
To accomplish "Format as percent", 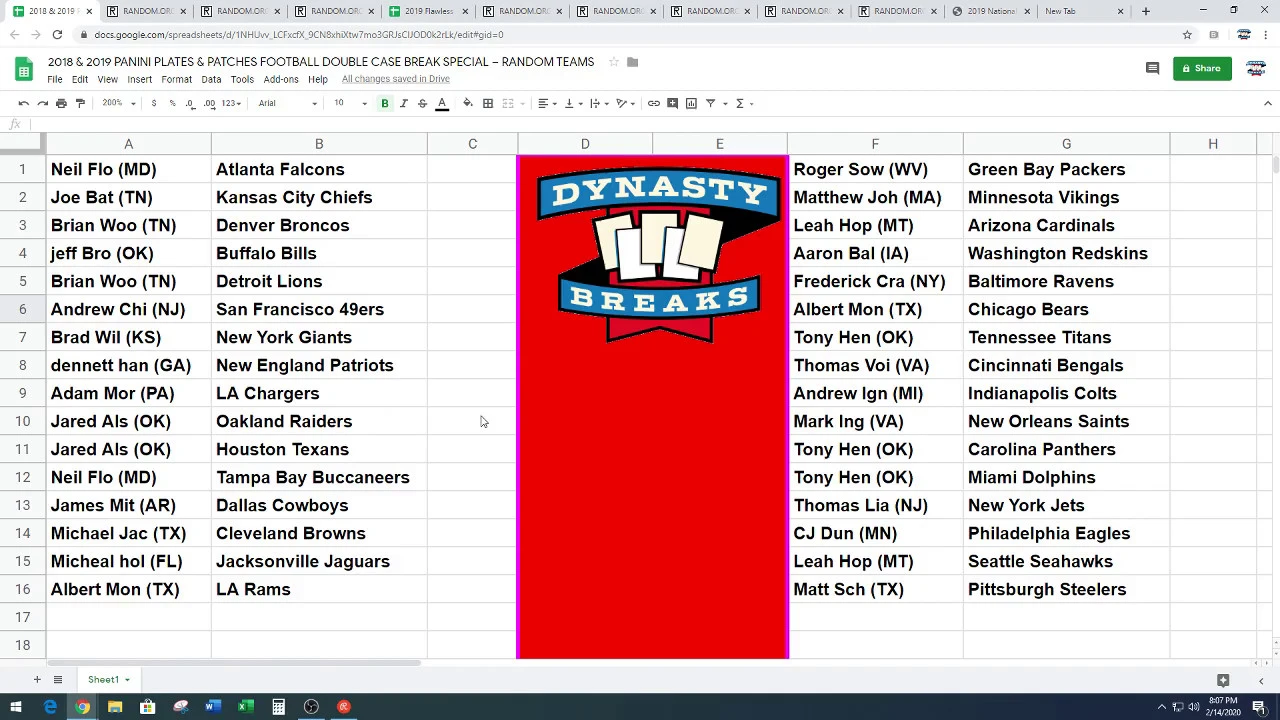I will (172, 103).
